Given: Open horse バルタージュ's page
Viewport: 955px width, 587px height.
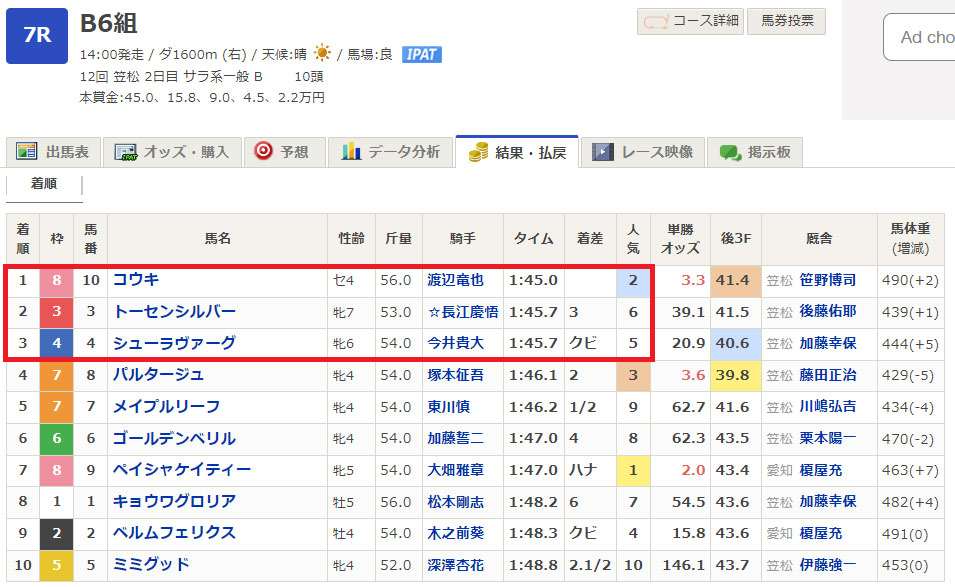Looking at the screenshot, I should tap(158, 375).
